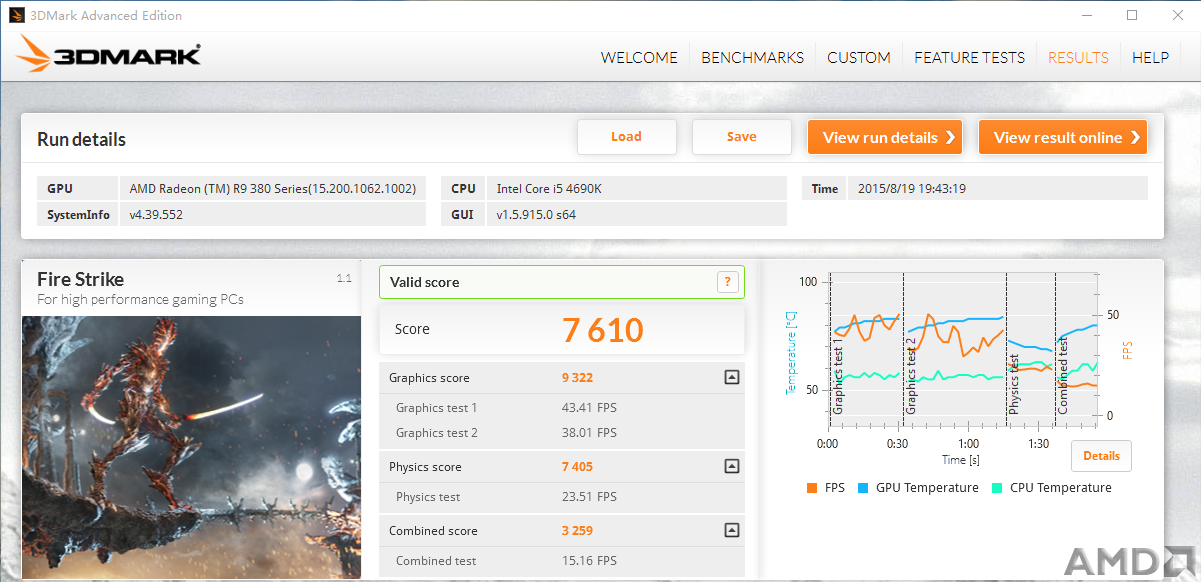Image resolution: width=1201 pixels, height=582 pixels.
Task: Open the WELCOME tab
Action: tap(639, 57)
